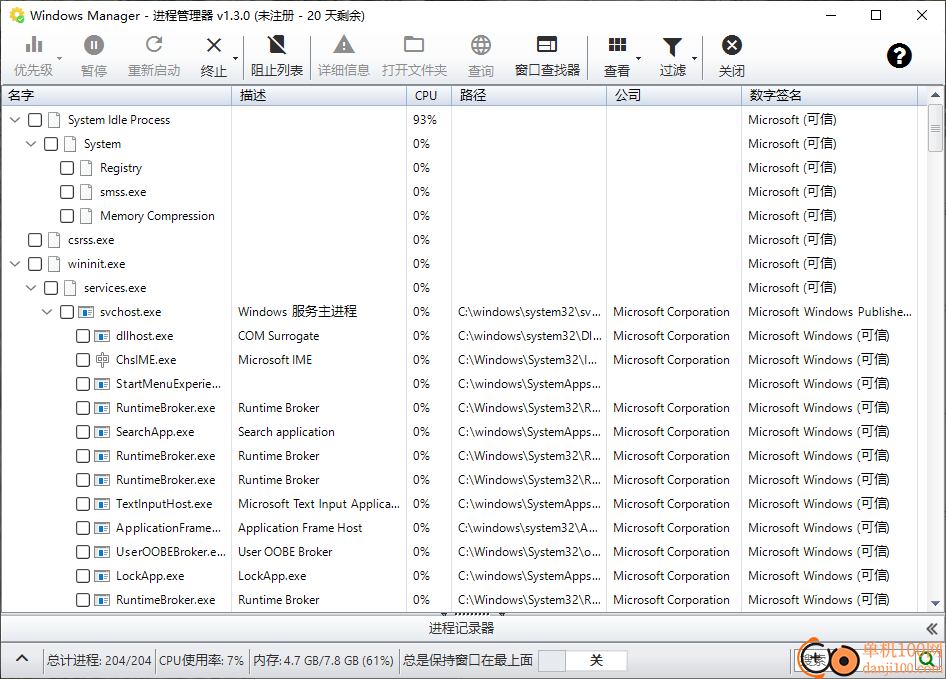Collapse the services.exe tree node

(x=31, y=288)
